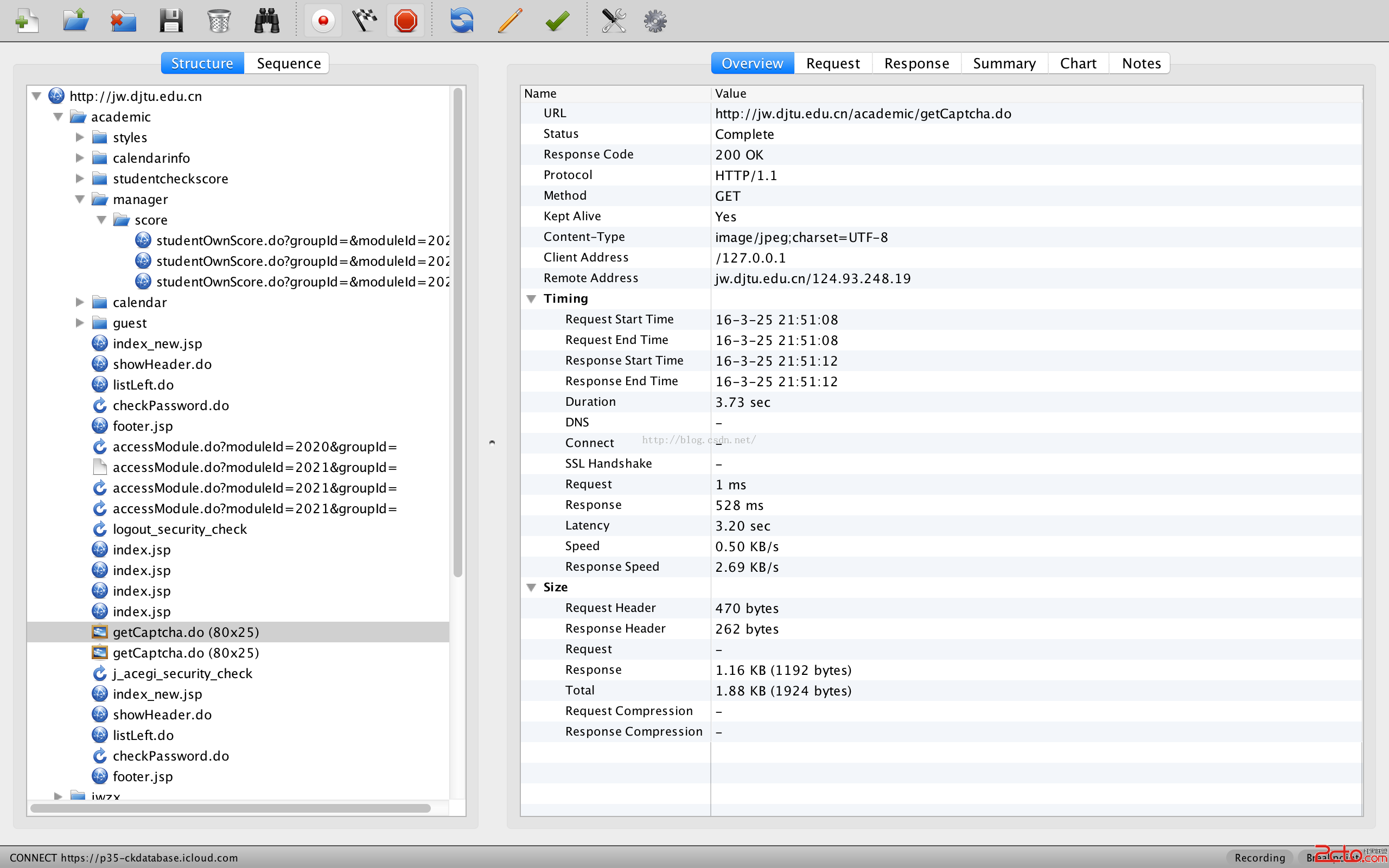The image size is (1389, 868).
Task: Open settings via gear icon
Action: point(655,21)
